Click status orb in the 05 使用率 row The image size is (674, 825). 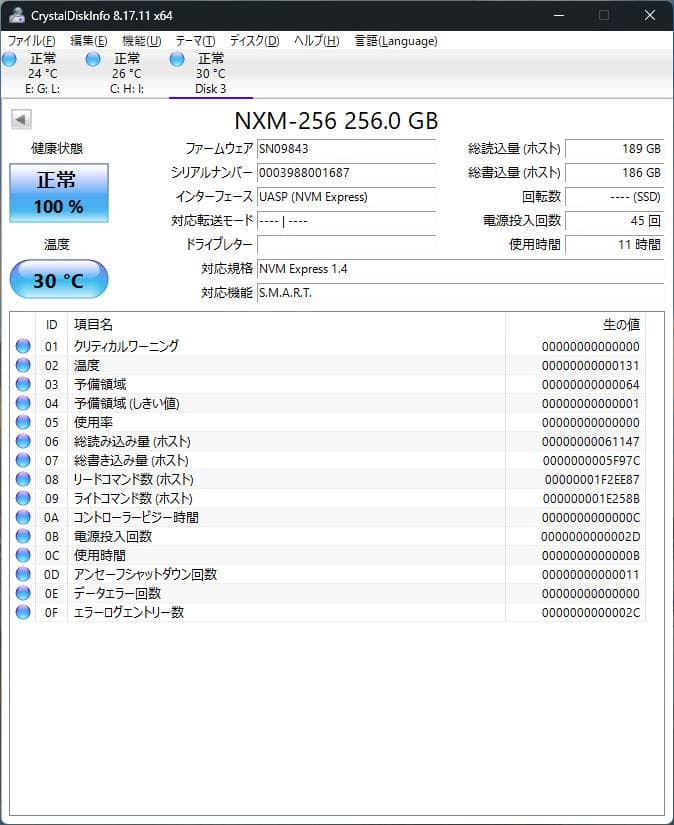pos(23,422)
